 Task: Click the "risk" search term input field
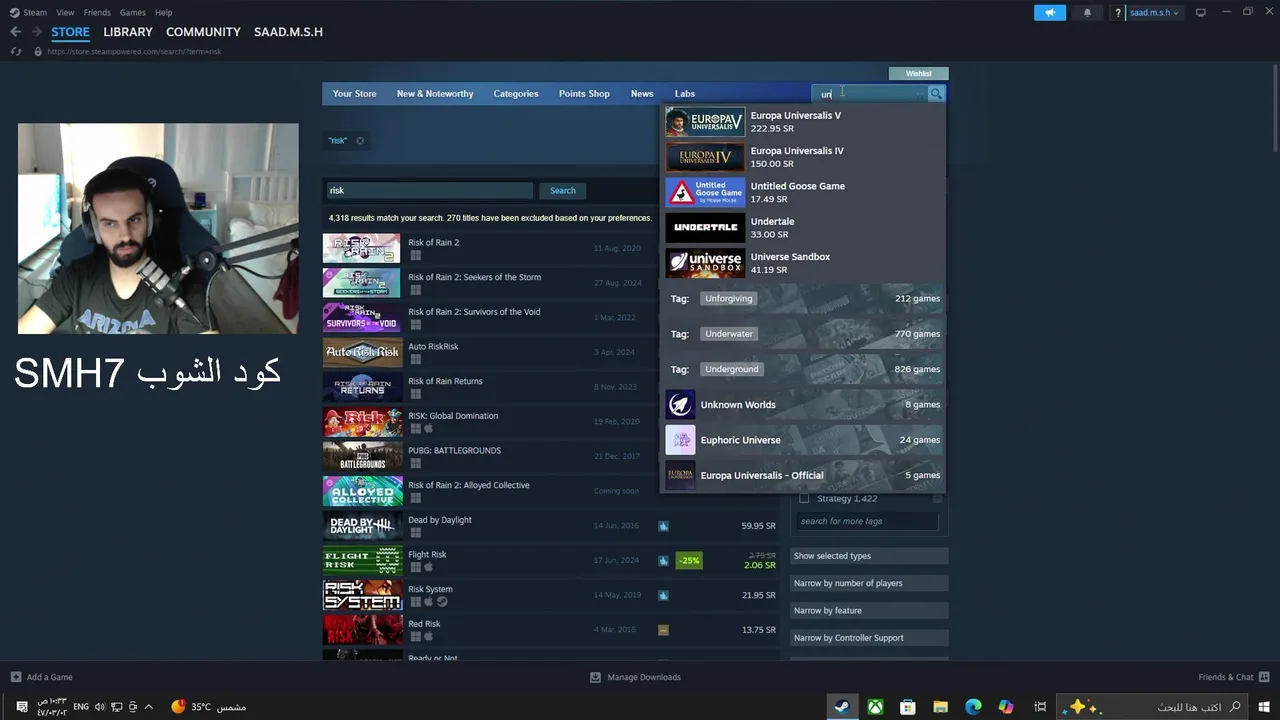[430, 190]
